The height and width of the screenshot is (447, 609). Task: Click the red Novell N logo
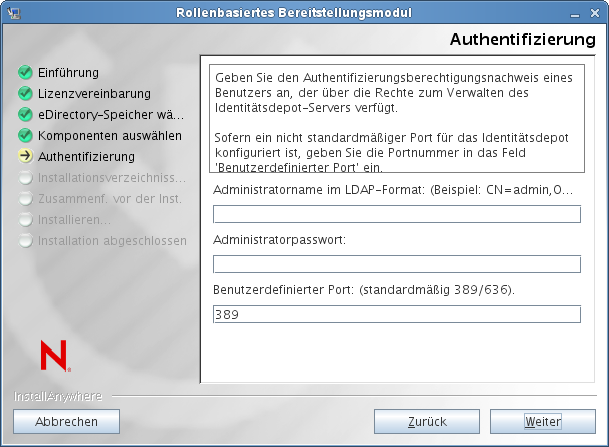55,356
